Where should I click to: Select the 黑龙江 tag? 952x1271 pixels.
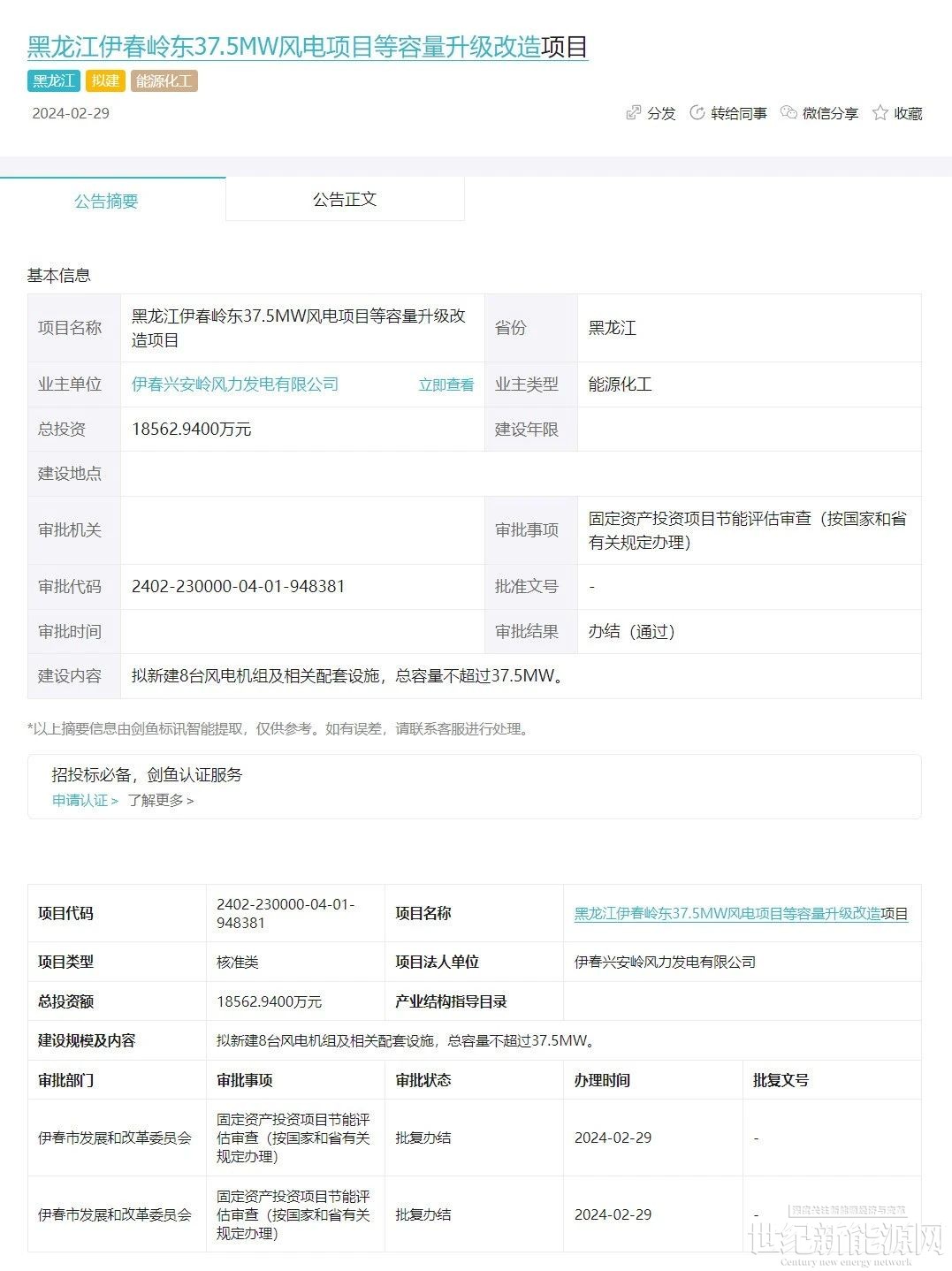[54, 80]
